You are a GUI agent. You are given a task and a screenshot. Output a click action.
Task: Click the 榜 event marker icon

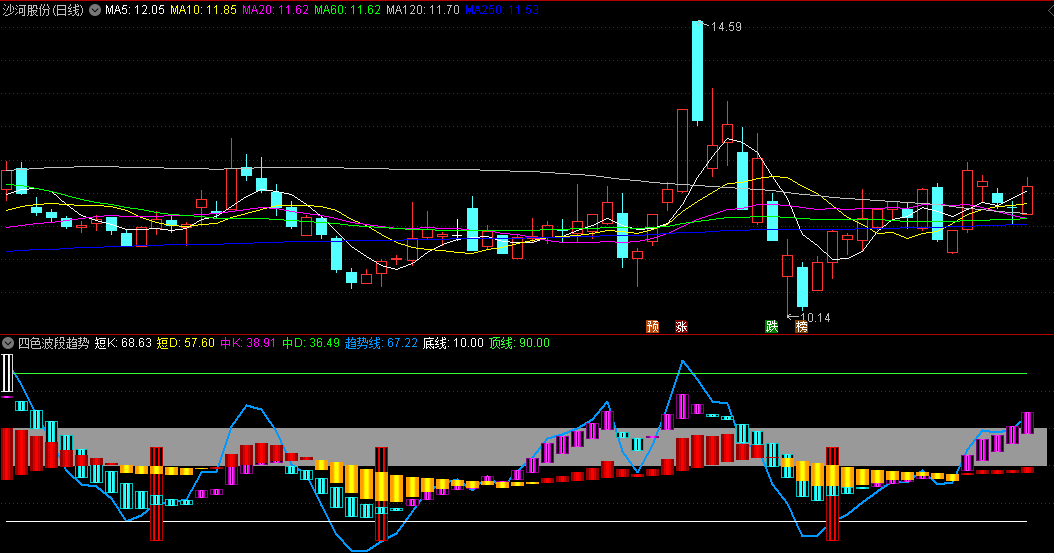point(801,327)
